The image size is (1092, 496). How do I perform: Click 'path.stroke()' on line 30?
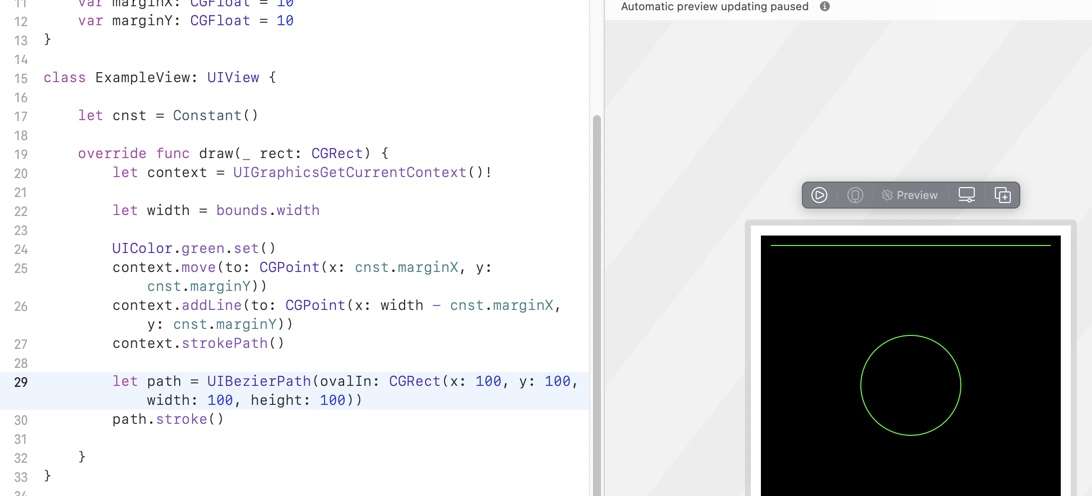(x=168, y=419)
